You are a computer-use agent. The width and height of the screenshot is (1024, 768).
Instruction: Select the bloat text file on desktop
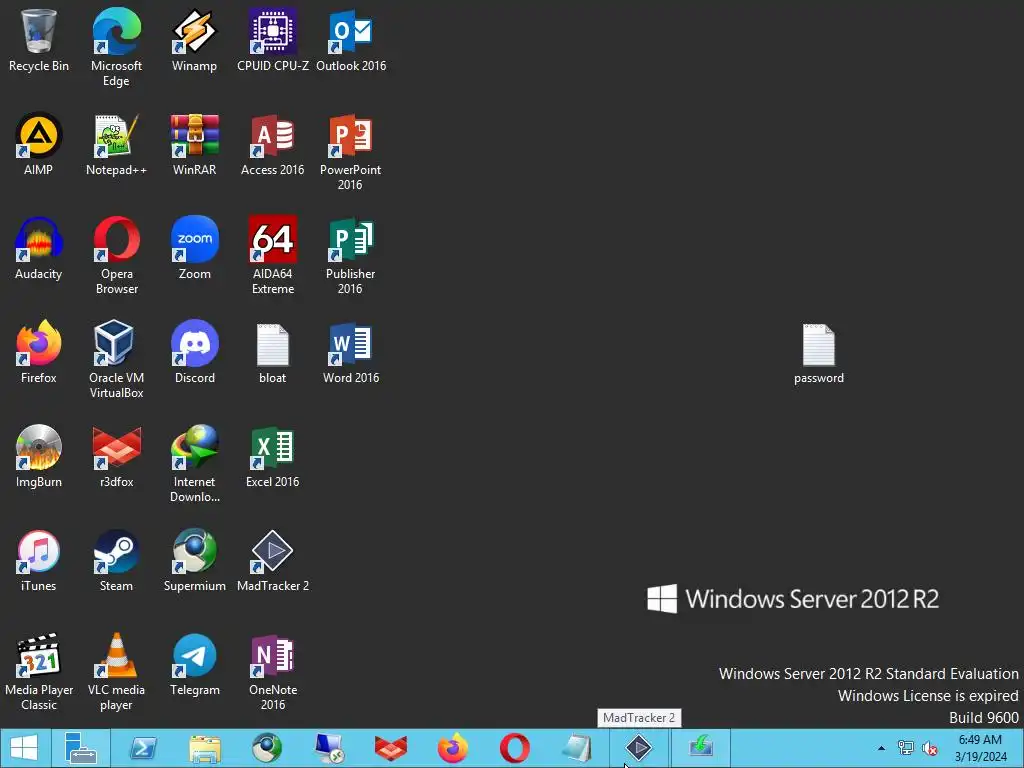[272, 352]
